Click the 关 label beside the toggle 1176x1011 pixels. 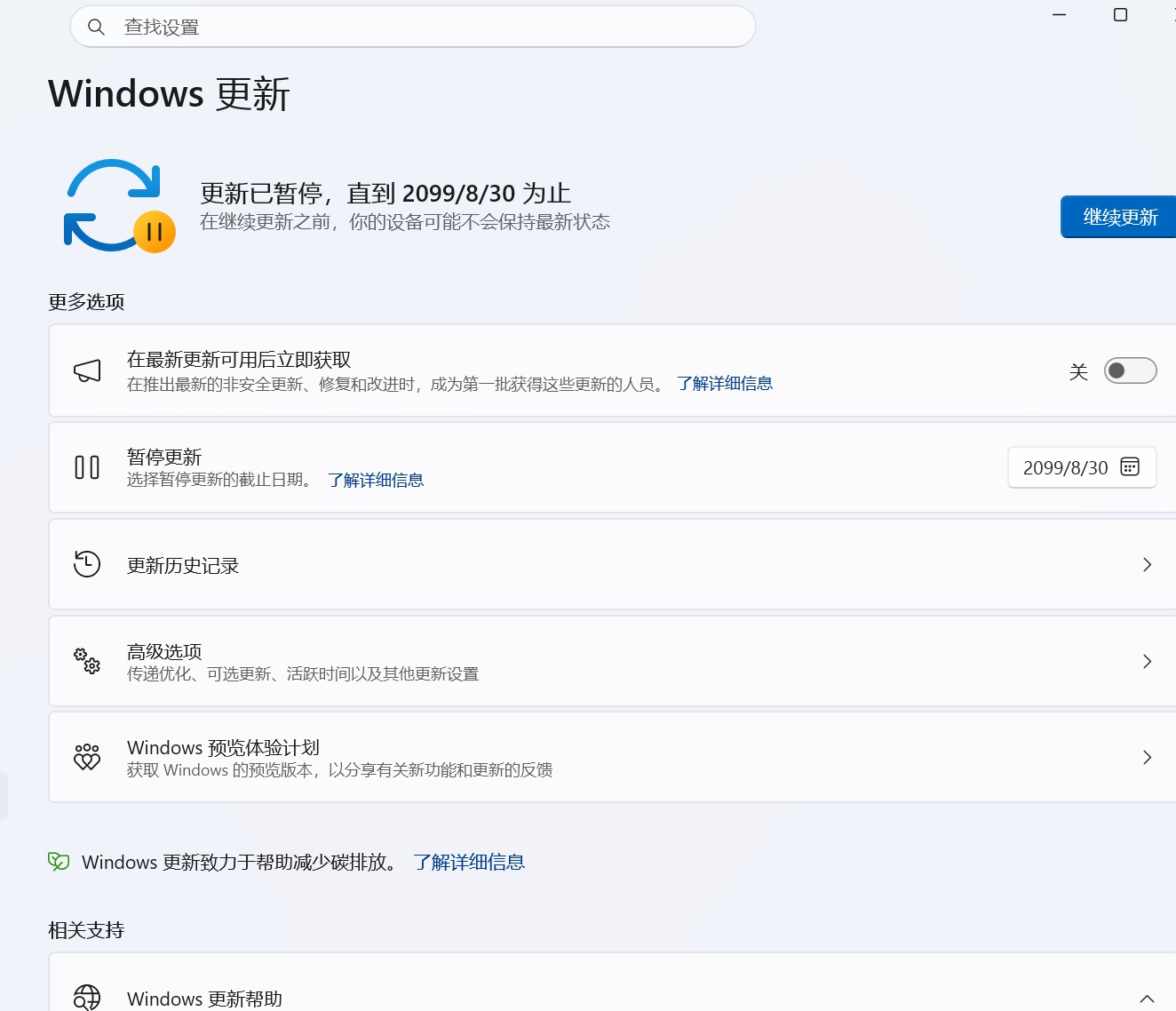pyautogui.click(x=1078, y=371)
